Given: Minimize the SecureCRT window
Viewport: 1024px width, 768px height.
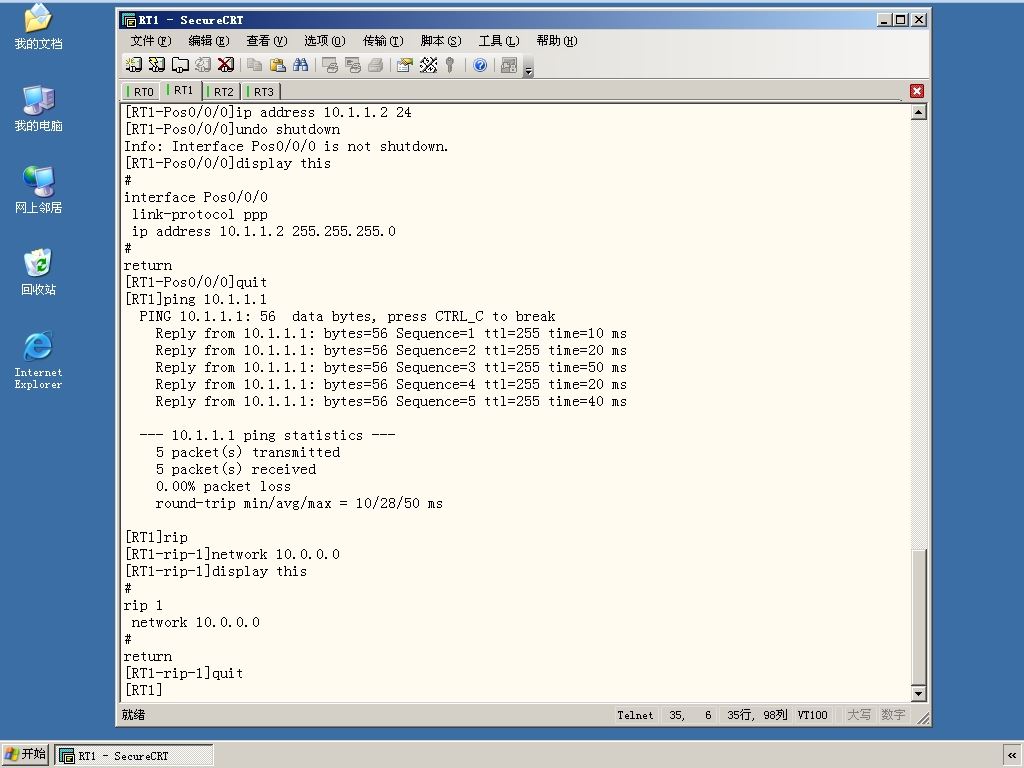Looking at the screenshot, I should pyautogui.click(x=884, y=20).
